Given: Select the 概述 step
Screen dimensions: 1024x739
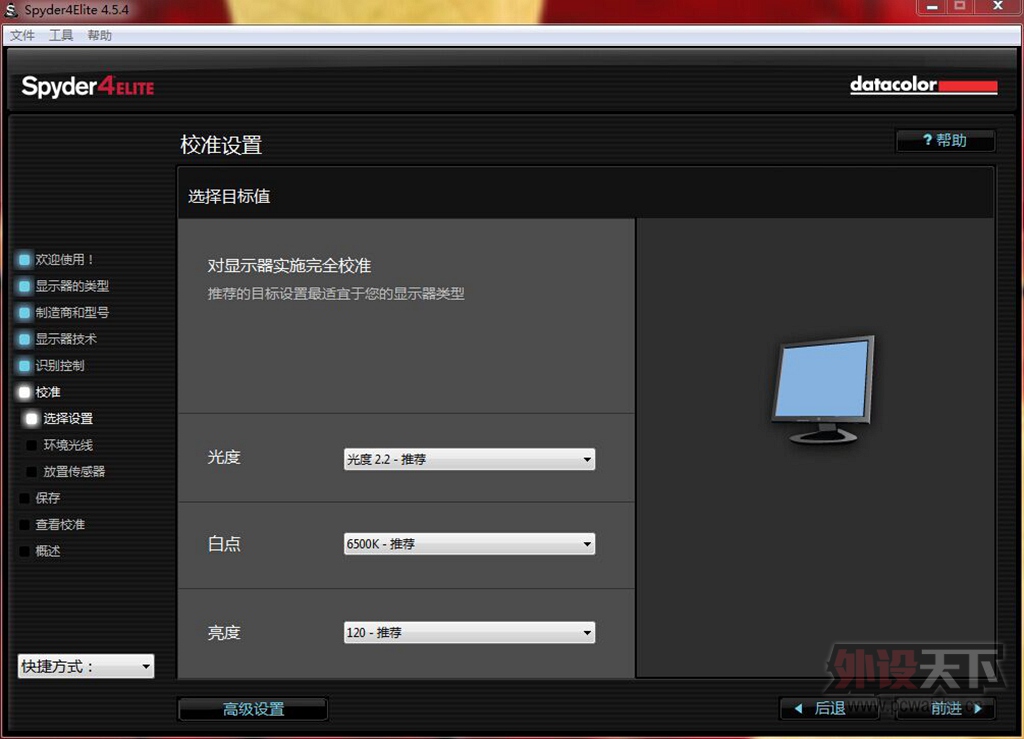Looking at the screenshot, I should click(48, 551).
